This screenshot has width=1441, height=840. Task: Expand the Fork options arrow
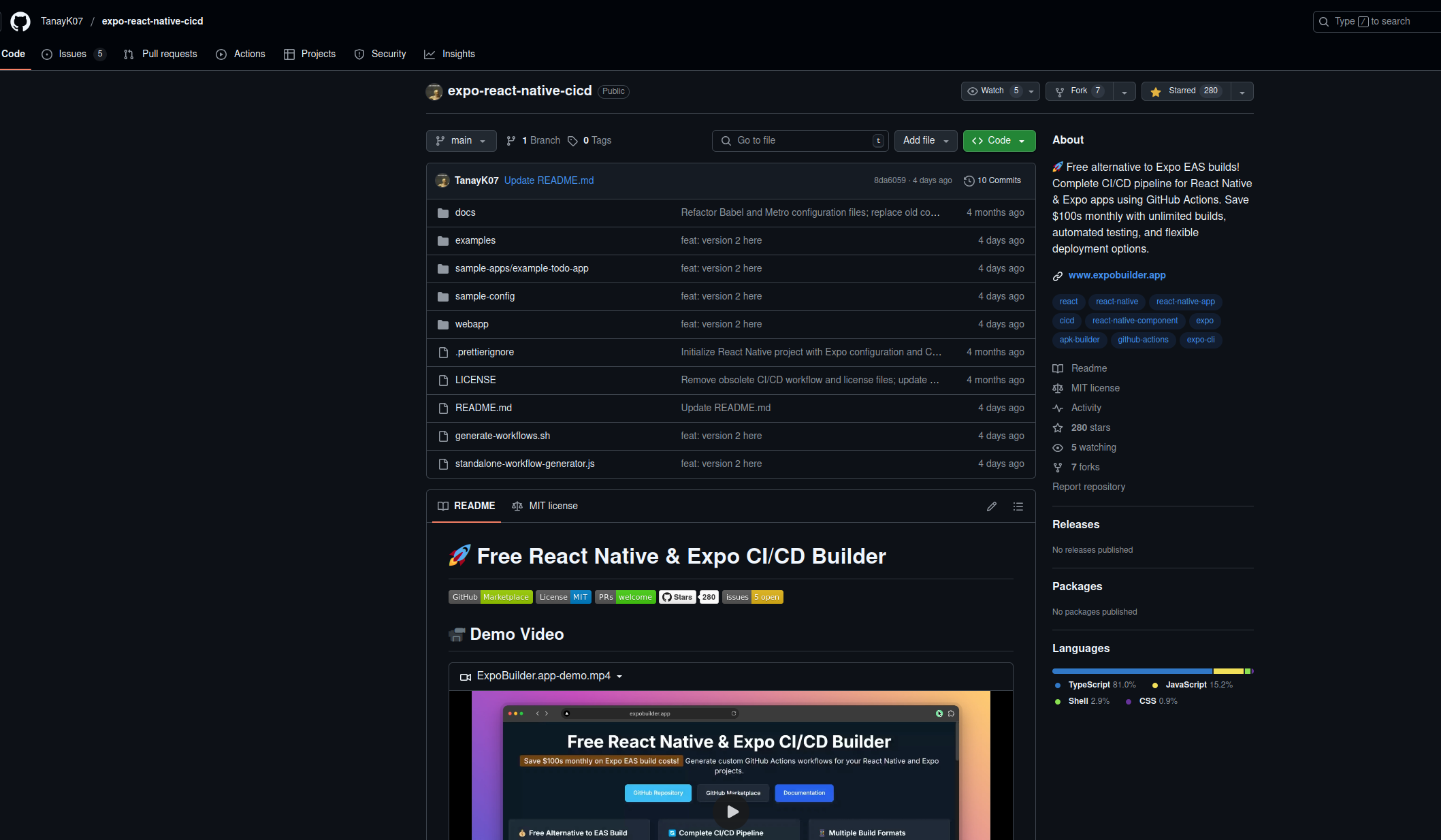tap(1124, 92)
